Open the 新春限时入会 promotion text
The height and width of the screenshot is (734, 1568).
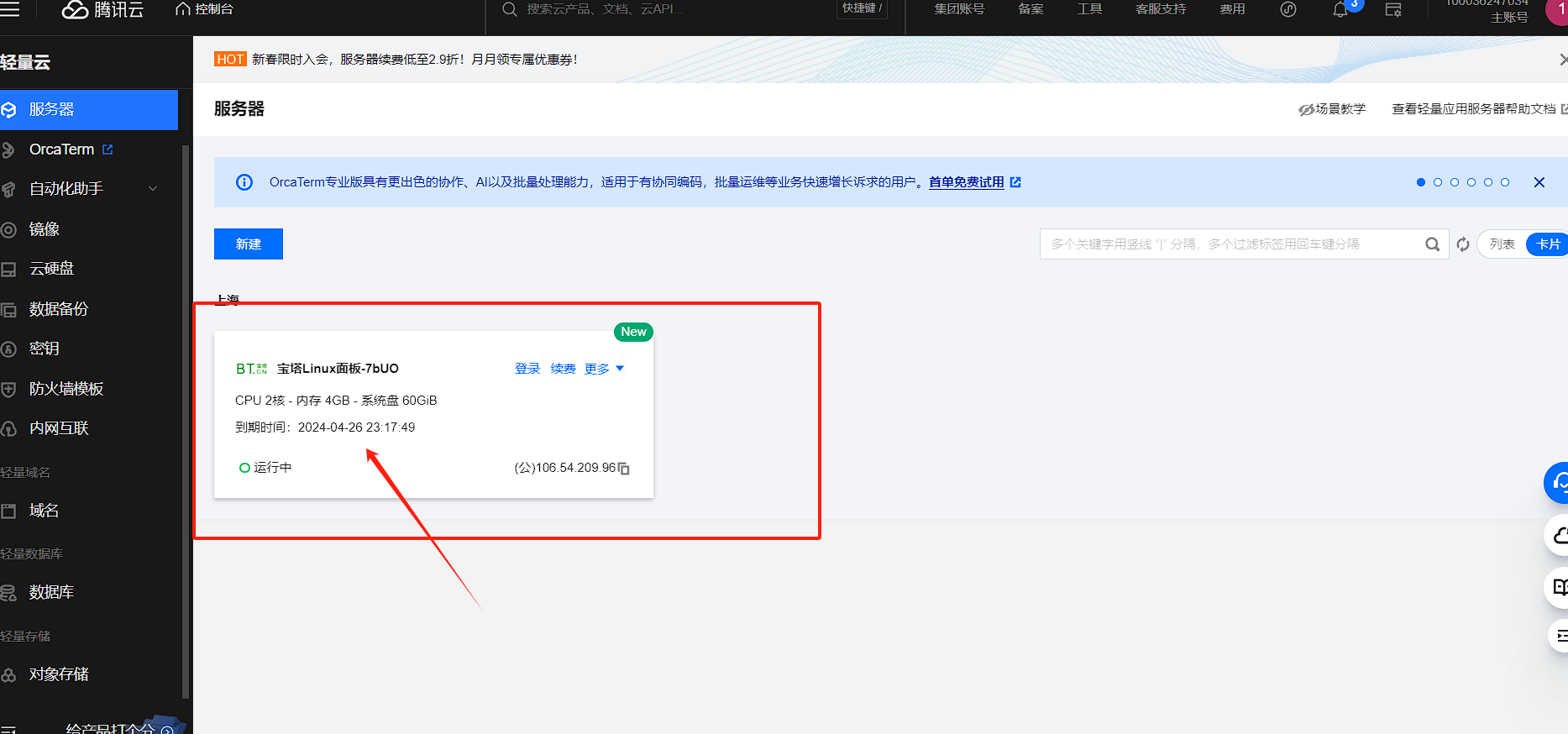[415, 60]
